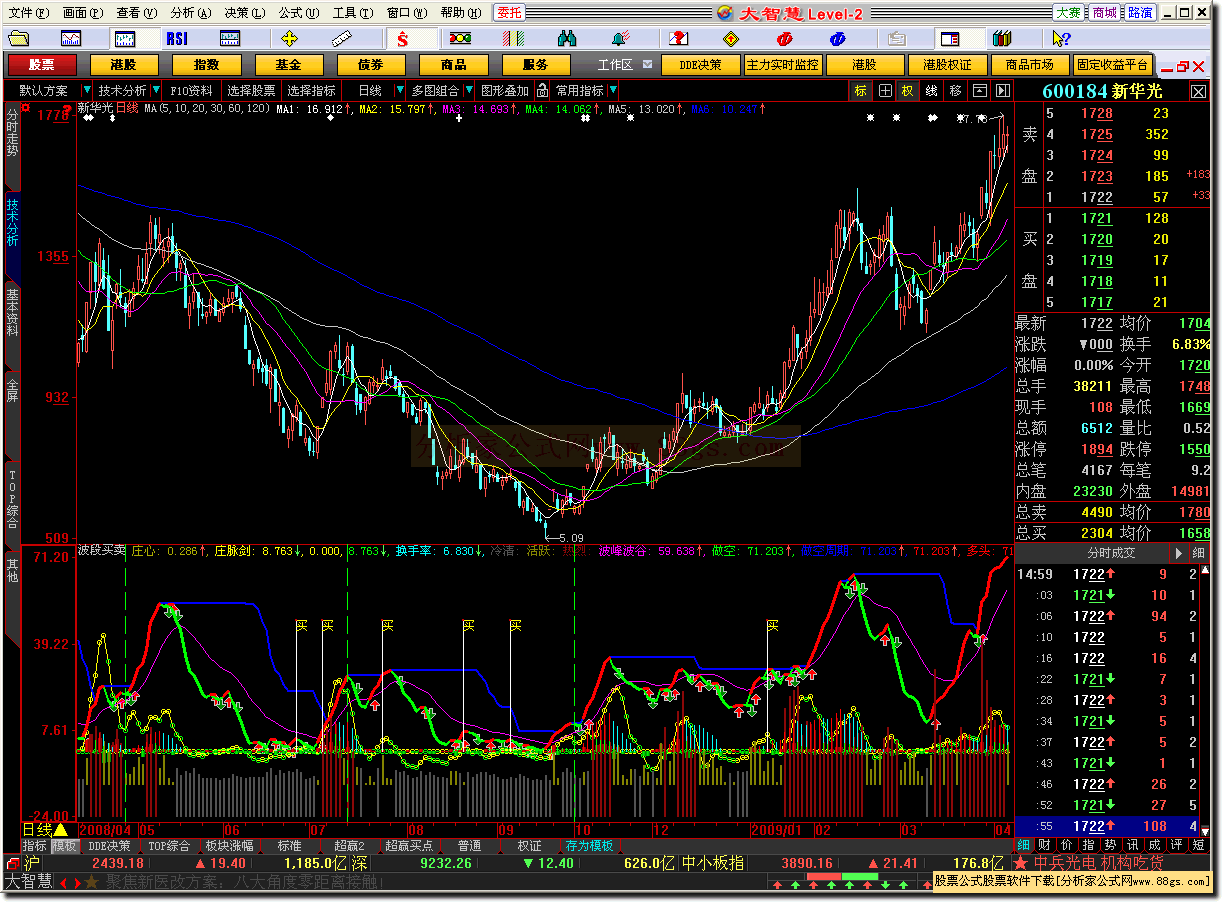Open the folder icon in the toolbar
The height and width of the screenshot is (904, 1225).
18,38
